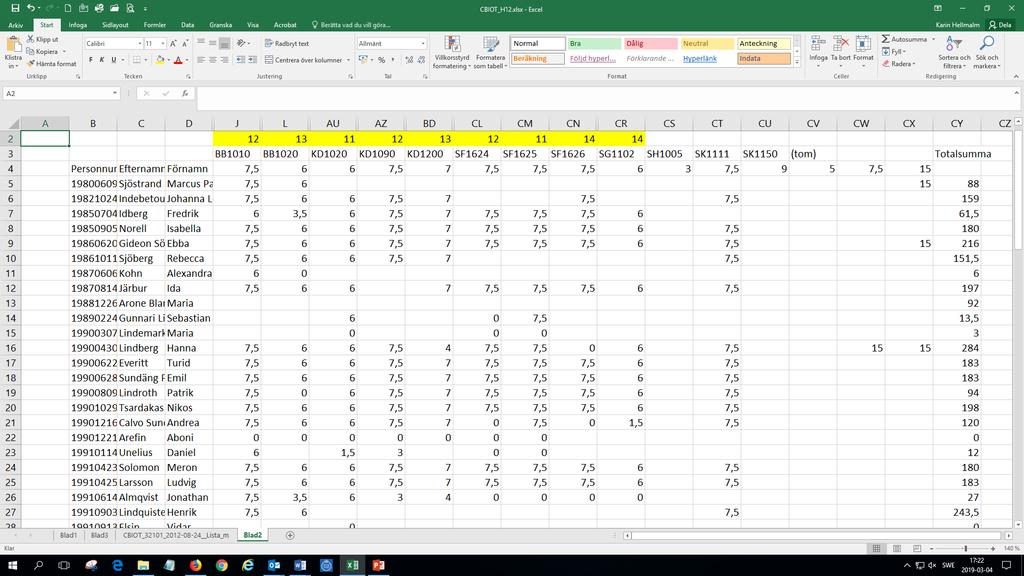Undo the last action
The image size is (1024, 576).
[x=30, y=8]
